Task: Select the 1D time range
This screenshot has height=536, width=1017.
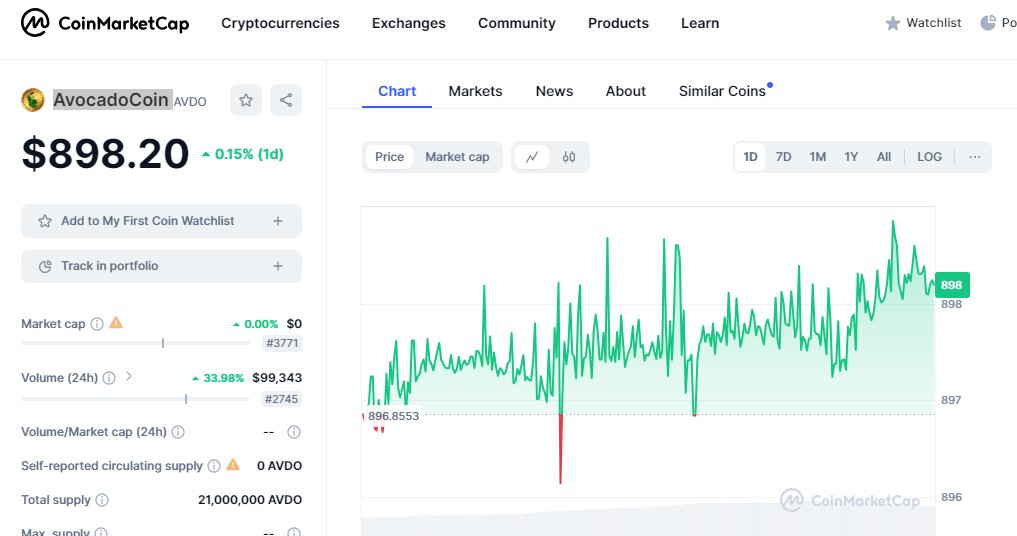Action: coord(750,157)
